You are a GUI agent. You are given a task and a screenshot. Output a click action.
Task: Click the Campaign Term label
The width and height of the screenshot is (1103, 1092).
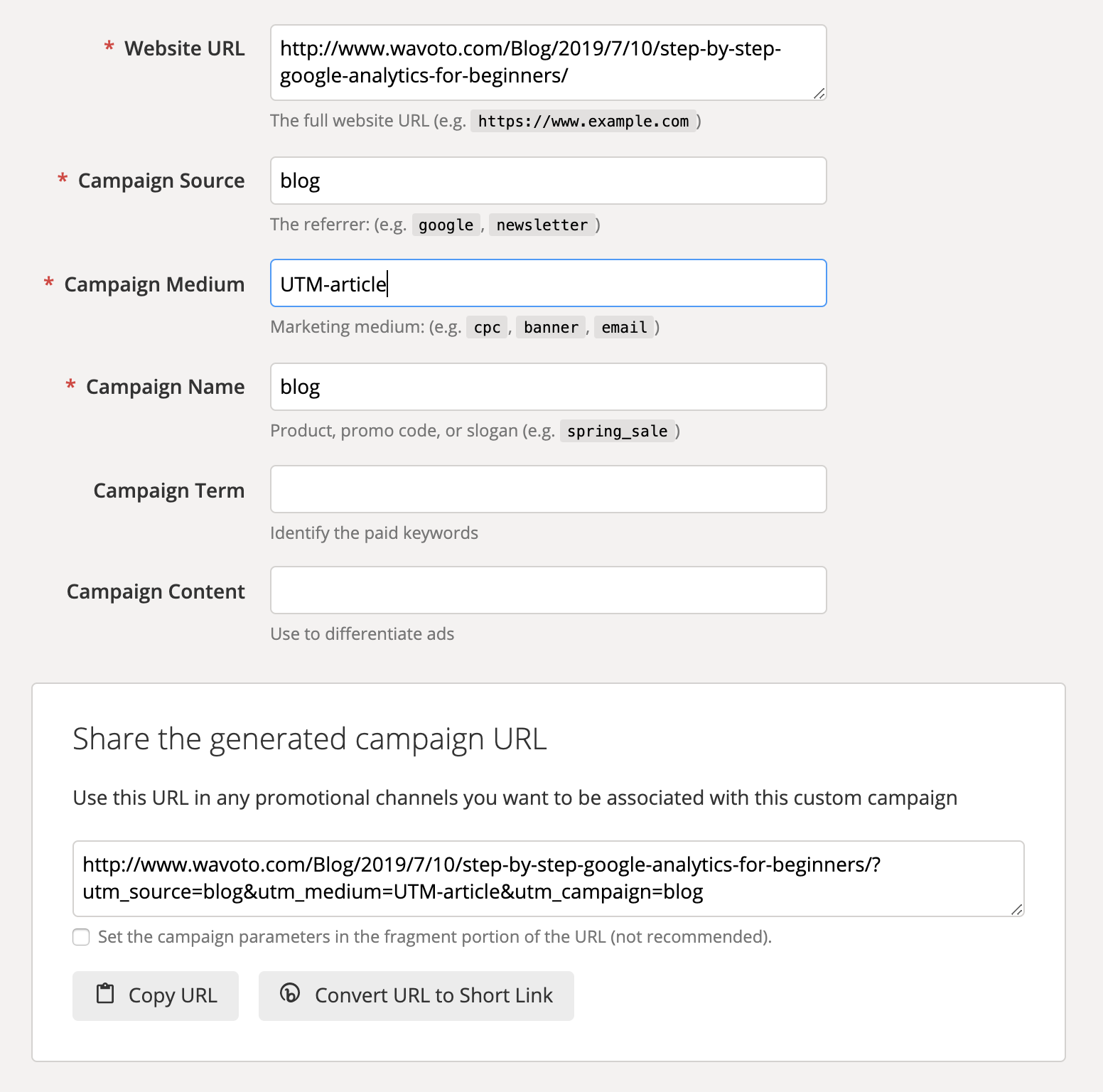169,491
